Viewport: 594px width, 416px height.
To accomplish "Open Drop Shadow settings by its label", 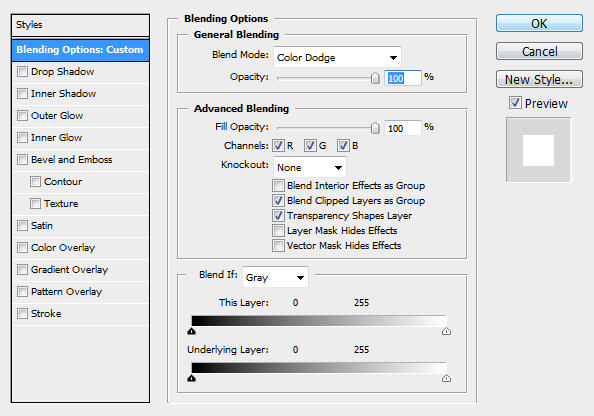I will [x=63, y=72].
